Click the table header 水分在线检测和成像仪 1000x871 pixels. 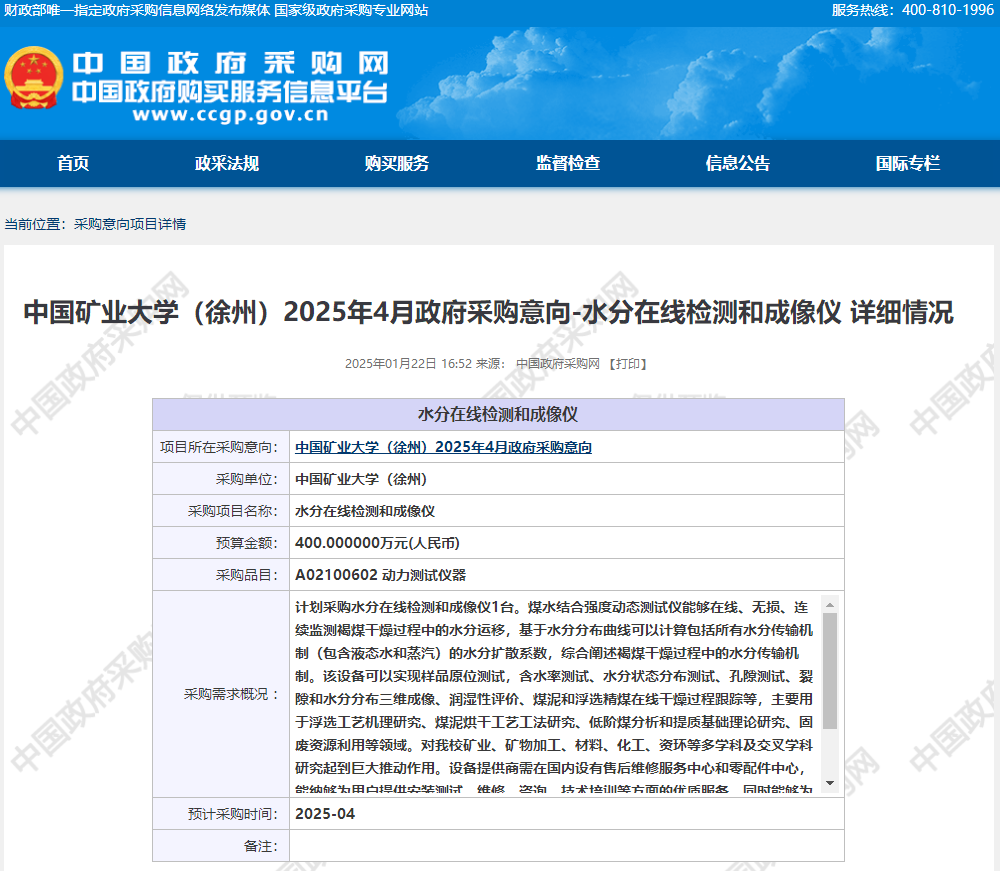tap(498, 414)
